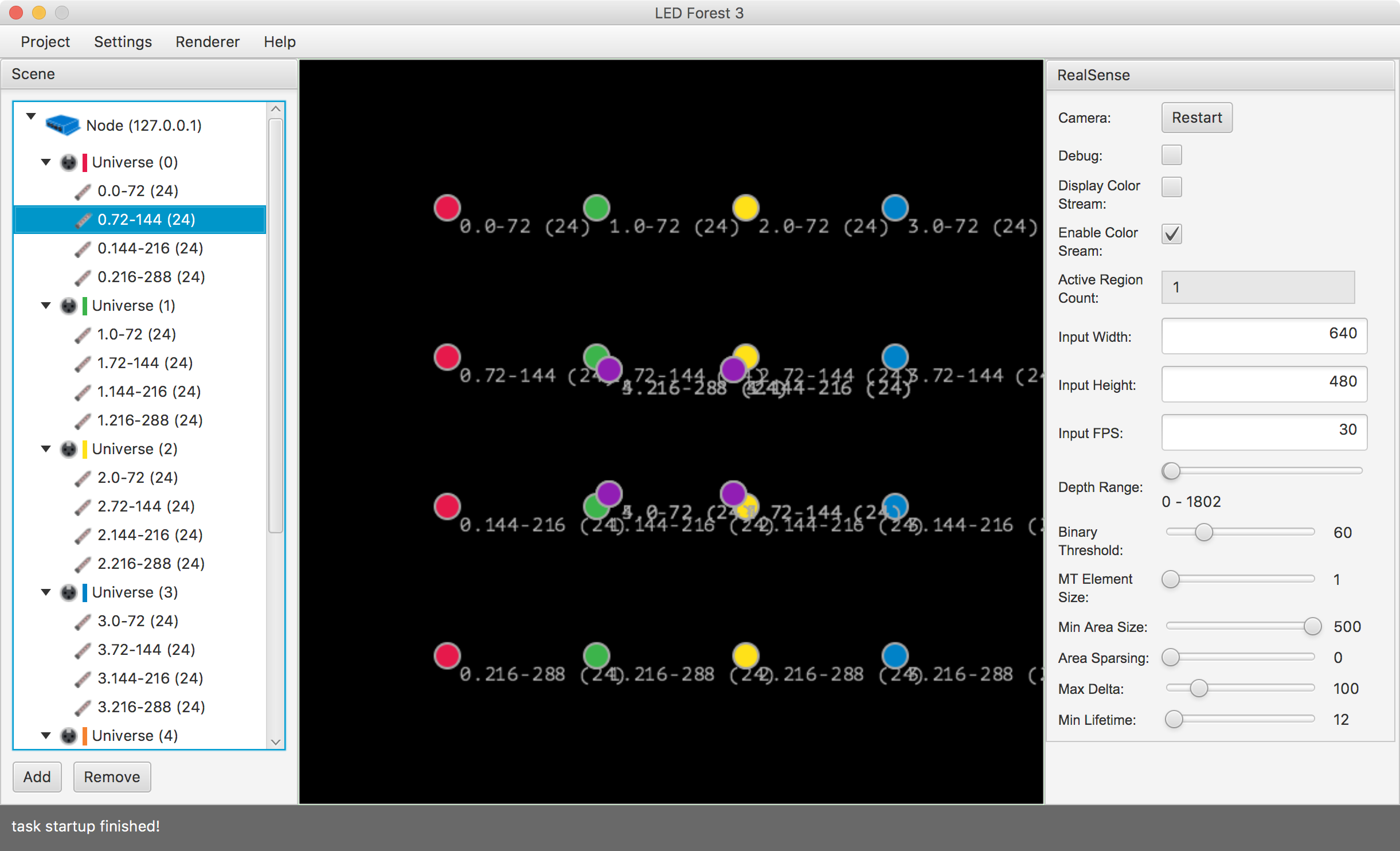
Task: Click the blue dot labeled 3.0-72 in canvas
Action: [894, 208]
